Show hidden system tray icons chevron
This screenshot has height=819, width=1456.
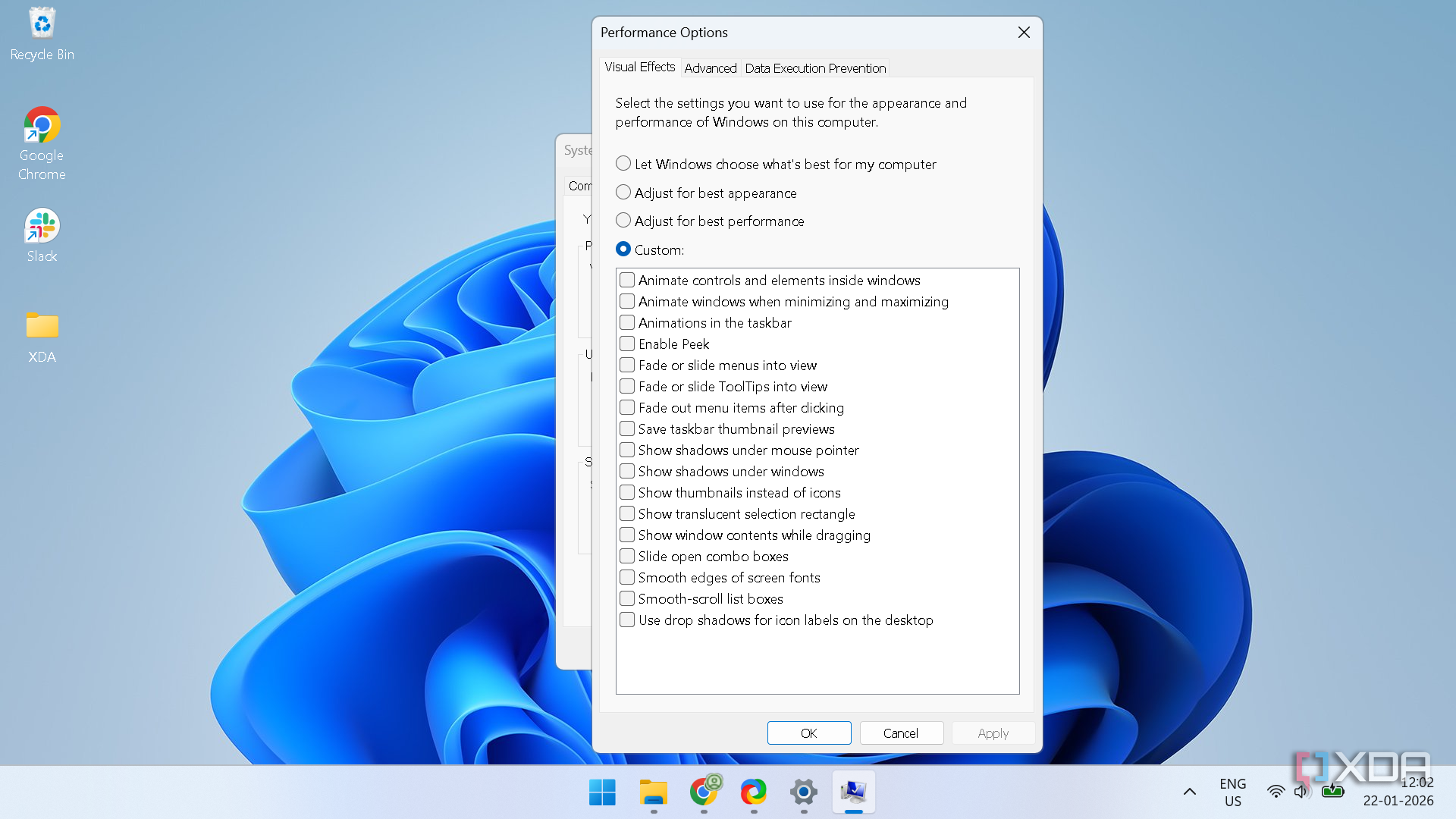(x=1190, y=792)
